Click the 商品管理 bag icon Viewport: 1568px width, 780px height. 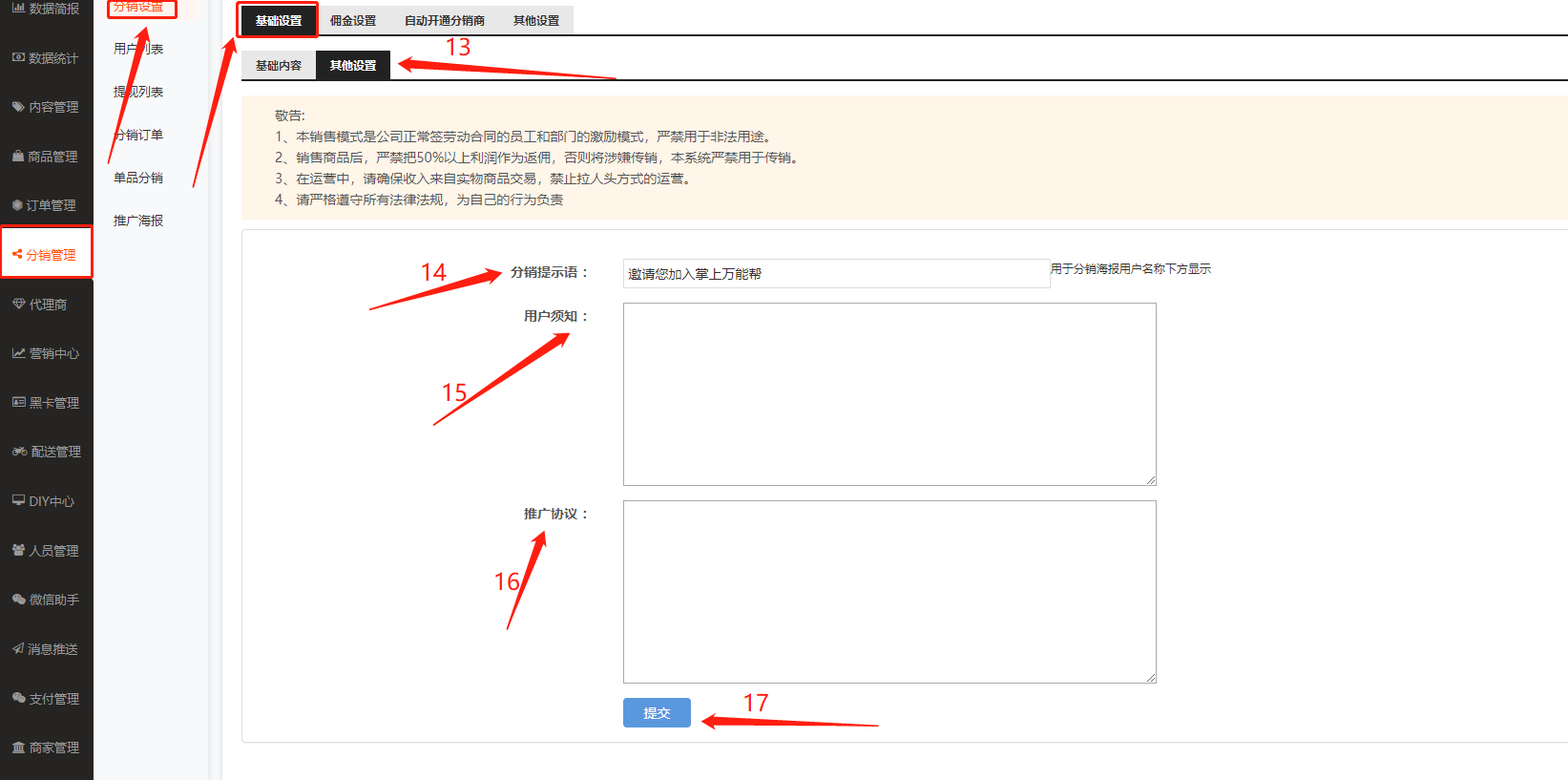coord(18,157)
